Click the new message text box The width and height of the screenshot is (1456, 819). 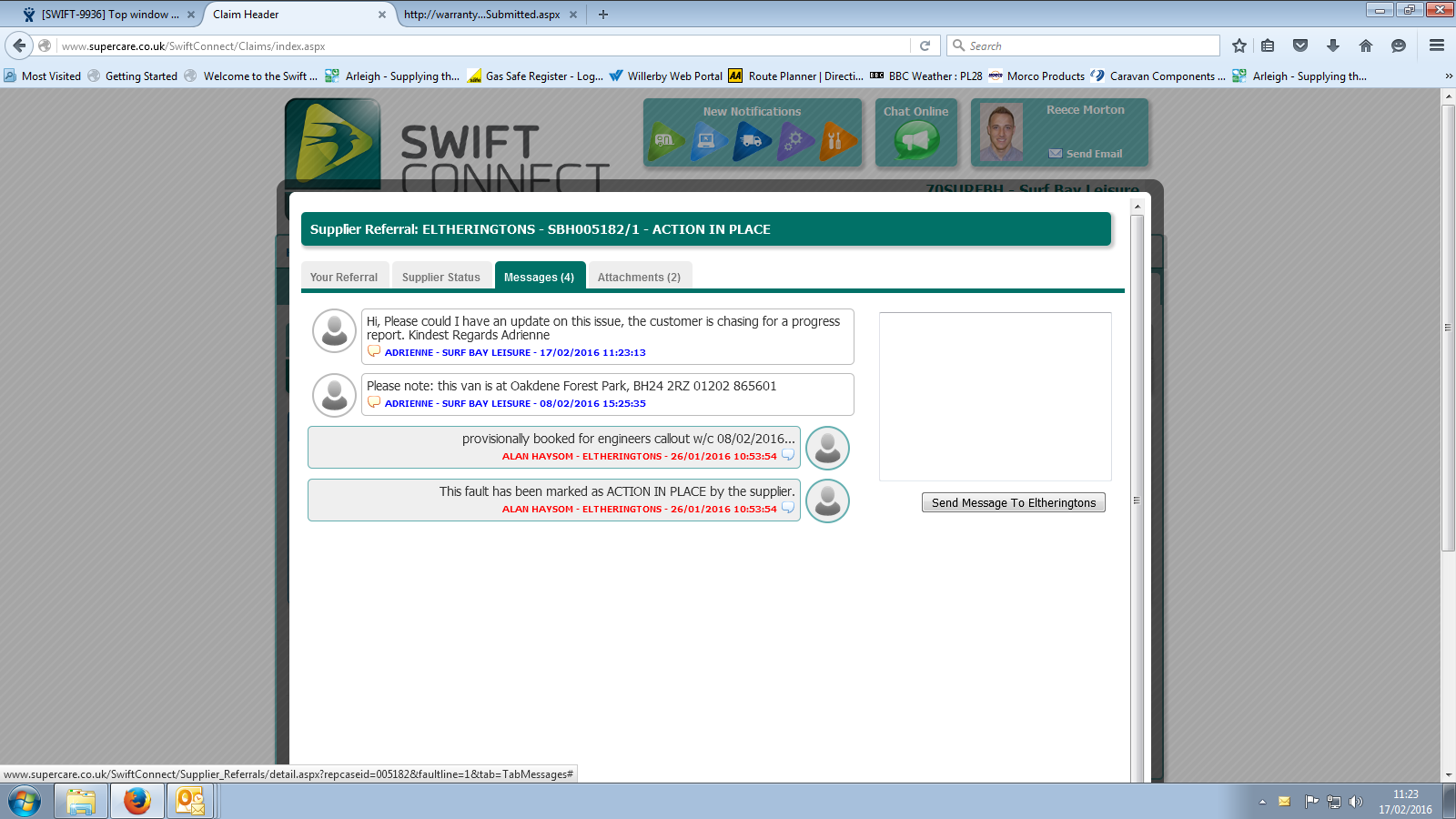tap(996, 397)
